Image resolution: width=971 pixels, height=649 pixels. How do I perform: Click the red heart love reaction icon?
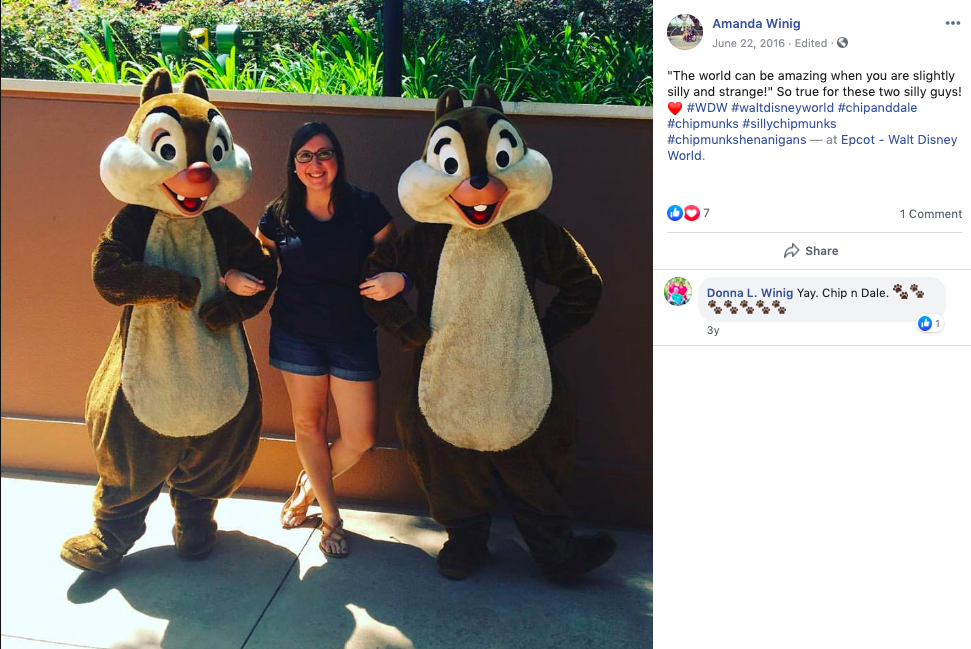coord(691,213)
